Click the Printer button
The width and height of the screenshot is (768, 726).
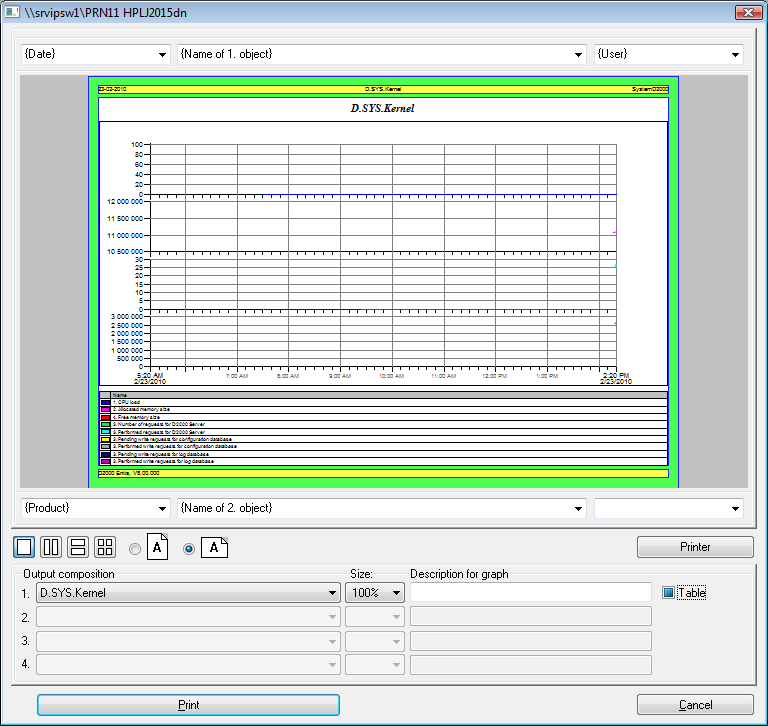pyautogui.click(x=695, y=547)
